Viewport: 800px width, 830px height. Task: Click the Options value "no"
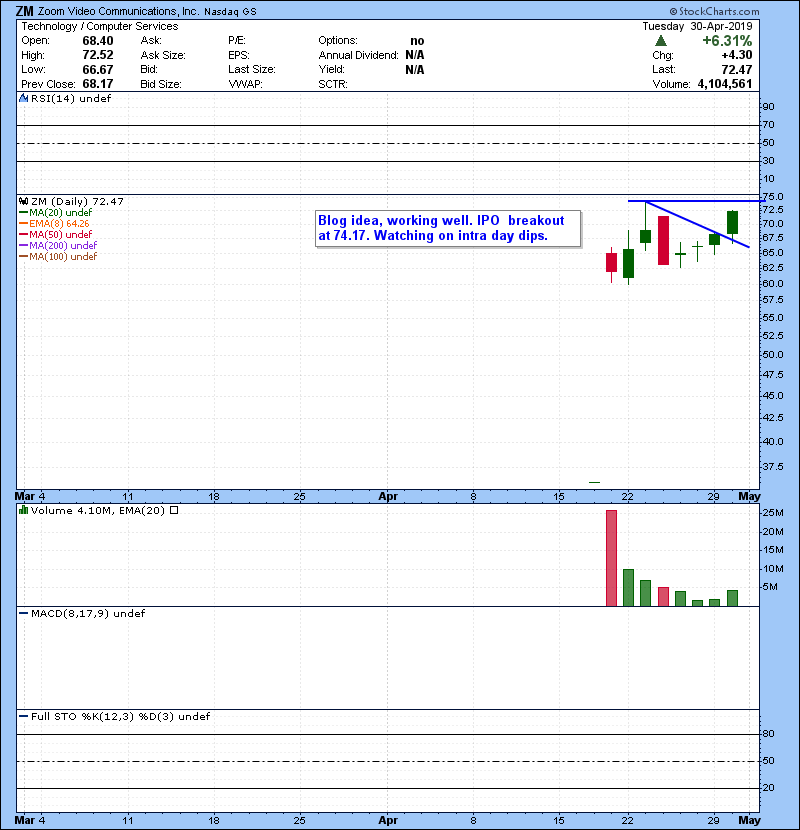(x=417, y=41)
